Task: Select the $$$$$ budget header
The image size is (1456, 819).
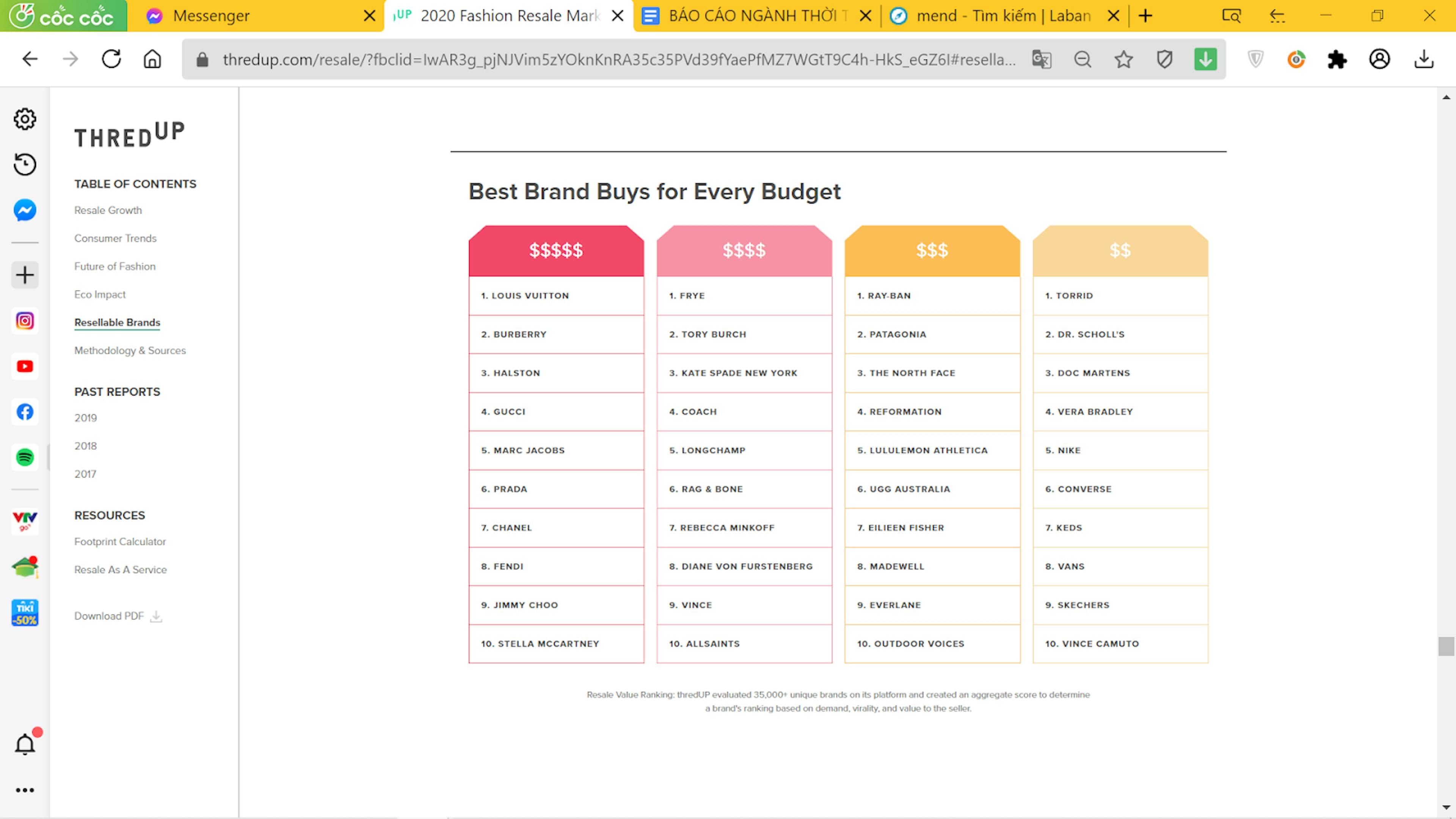Action: pyautogui.click(x=556, y=250)
